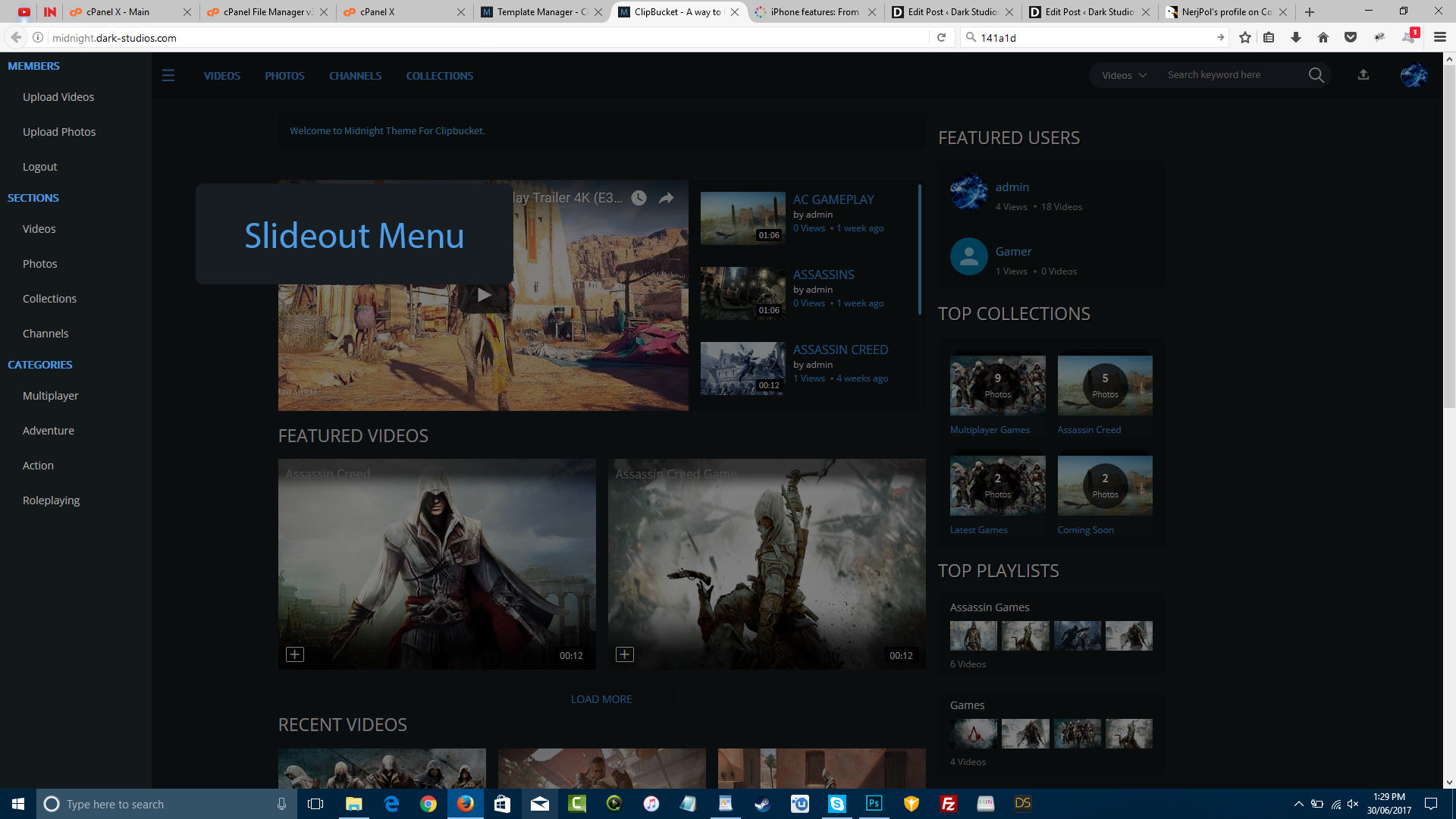
Task: Switch to Template Manager browser tab
Action: (541, 12)
